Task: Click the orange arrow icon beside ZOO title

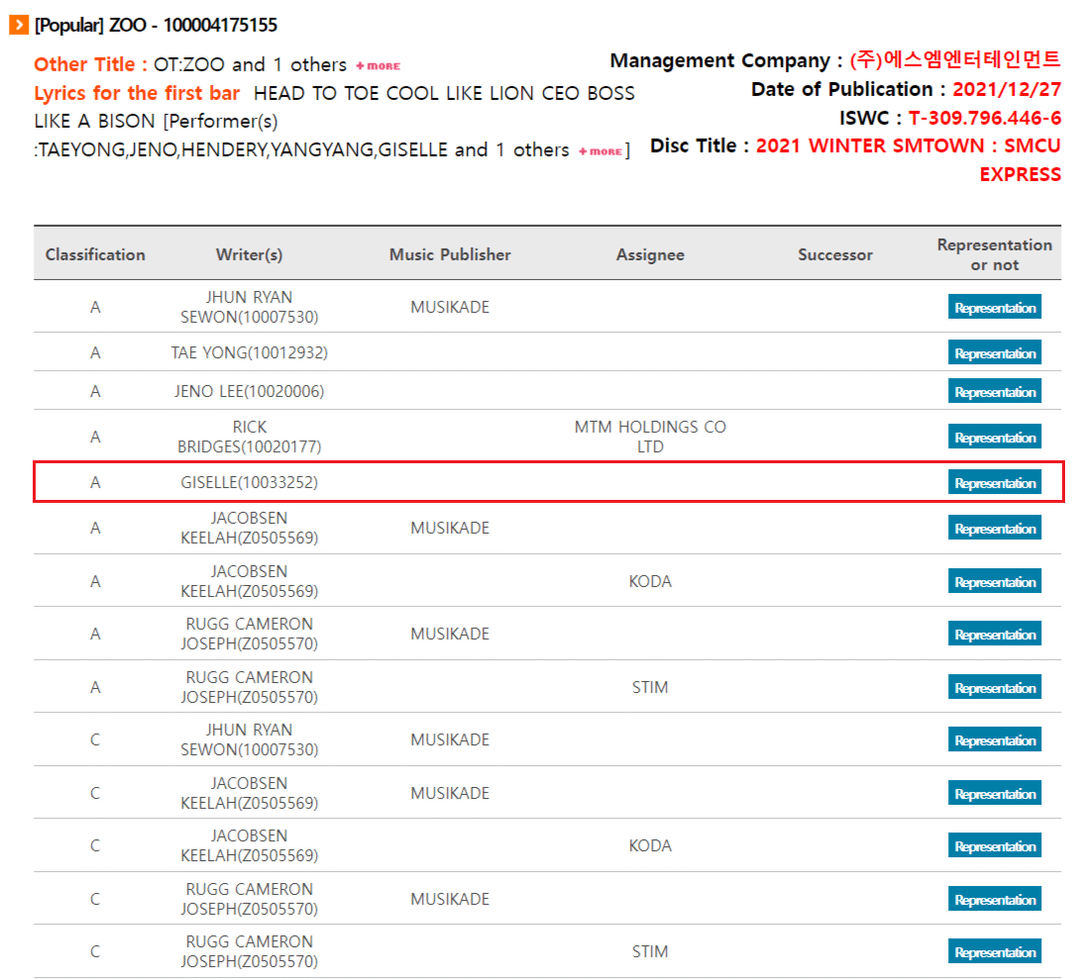Action: tap(19, 25)
